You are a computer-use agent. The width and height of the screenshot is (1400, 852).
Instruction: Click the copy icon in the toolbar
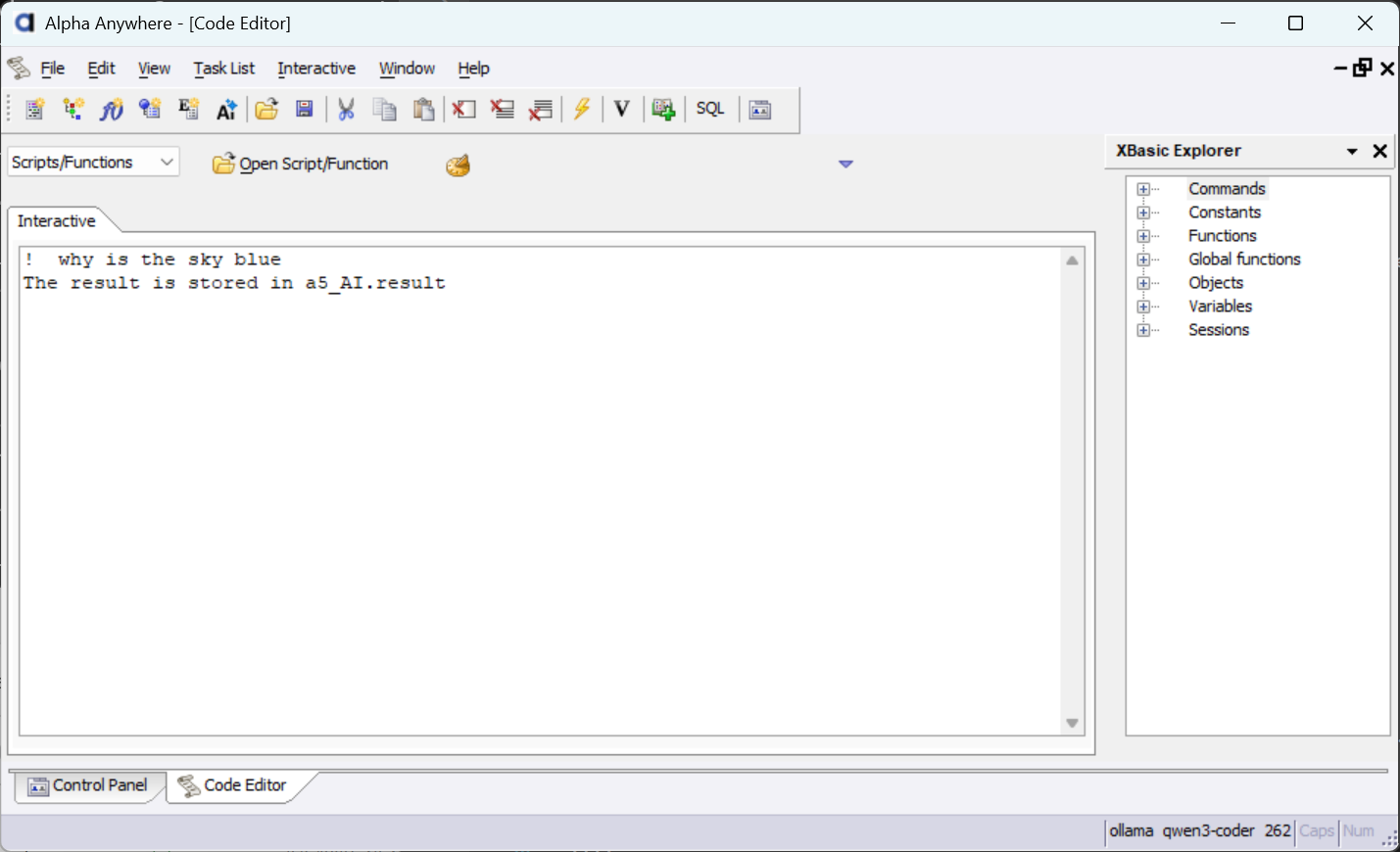(385, 110)
